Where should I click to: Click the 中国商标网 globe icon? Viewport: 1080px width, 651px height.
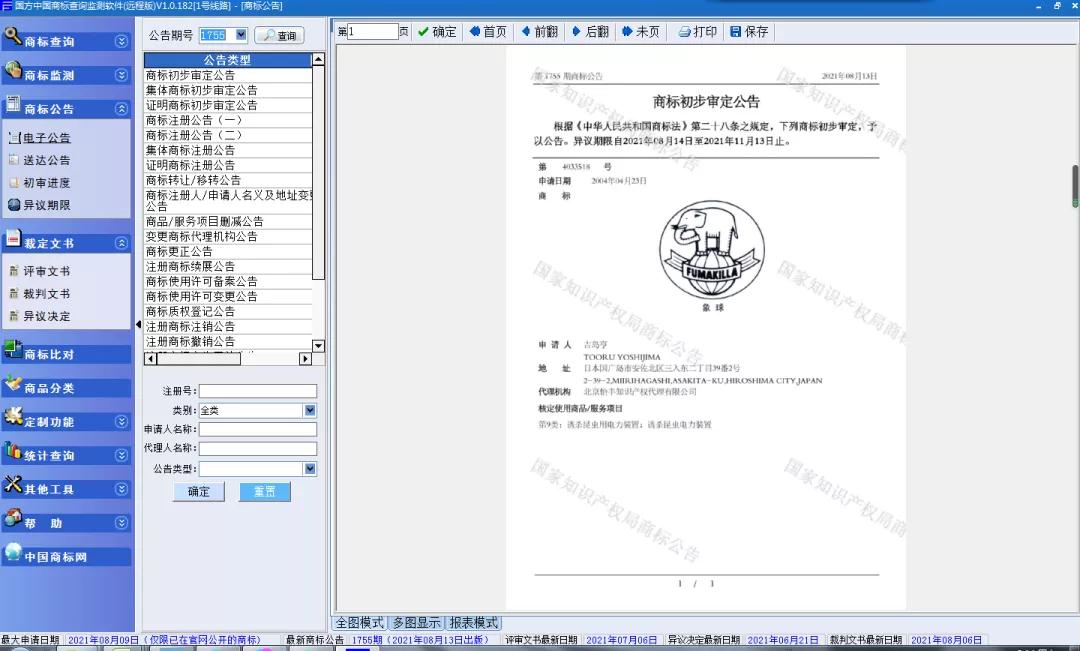click(x=13, y=553)
